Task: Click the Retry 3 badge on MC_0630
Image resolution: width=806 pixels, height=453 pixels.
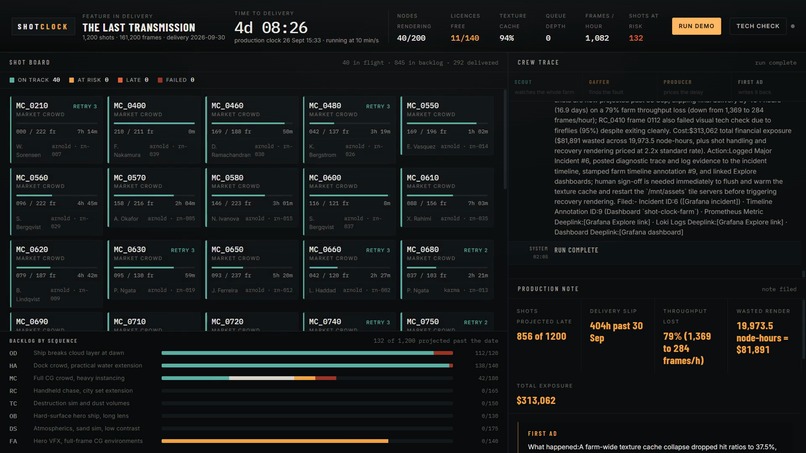Action: 182,250
